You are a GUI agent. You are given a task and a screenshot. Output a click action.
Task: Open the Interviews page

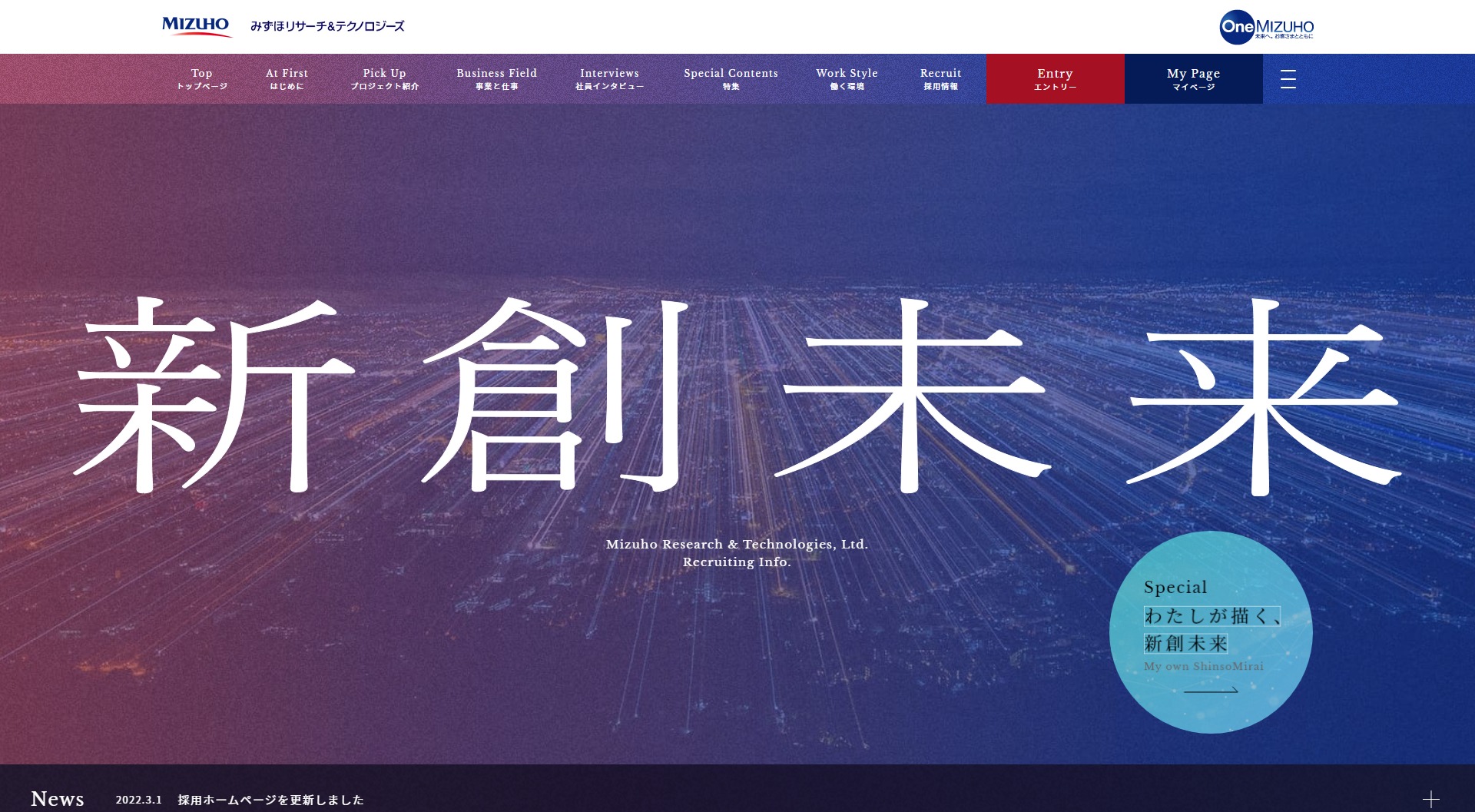(609, 79)
